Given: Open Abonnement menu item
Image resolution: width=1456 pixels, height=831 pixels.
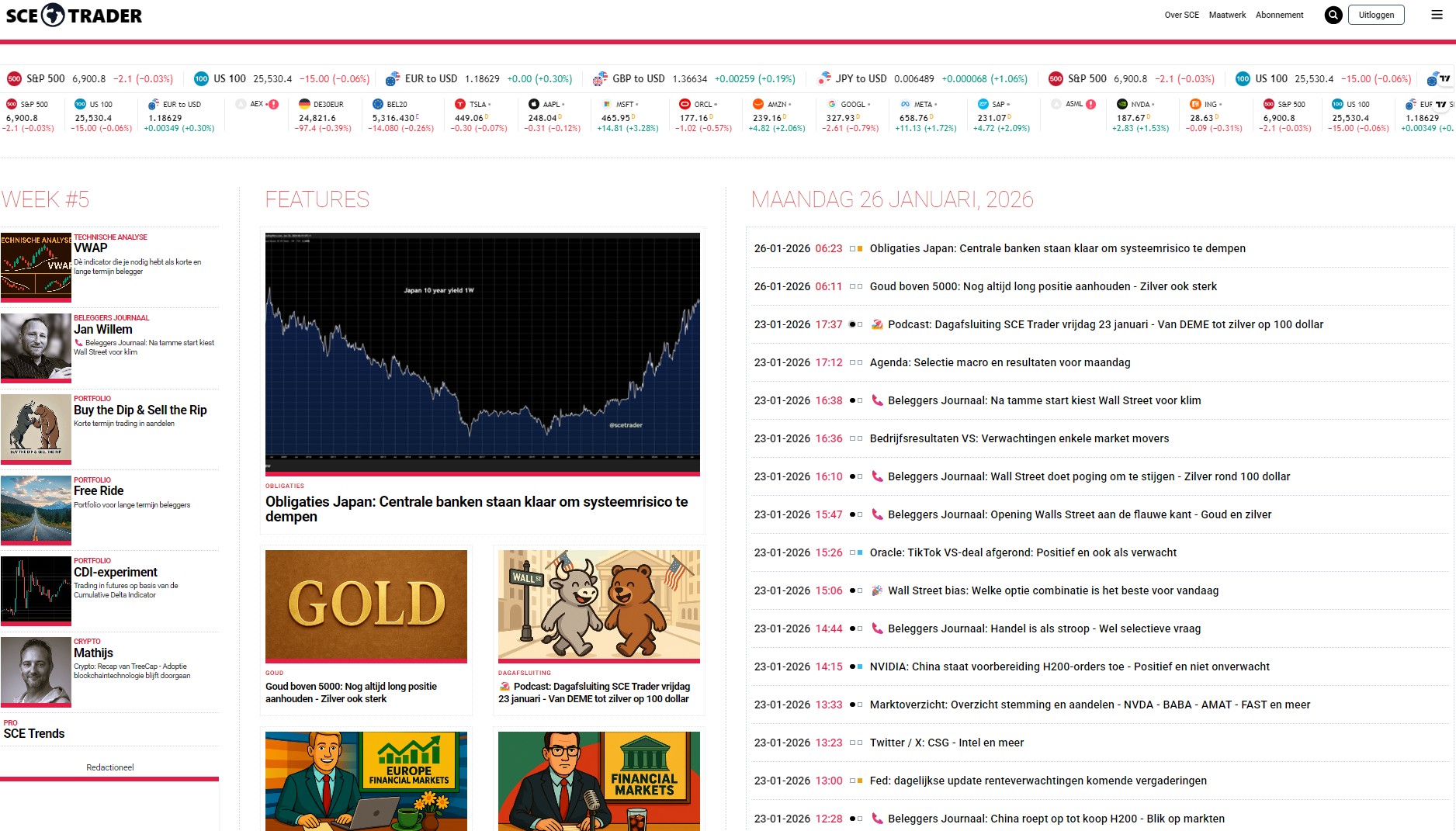Looking at the screenshot, I should coord(1279,15).
